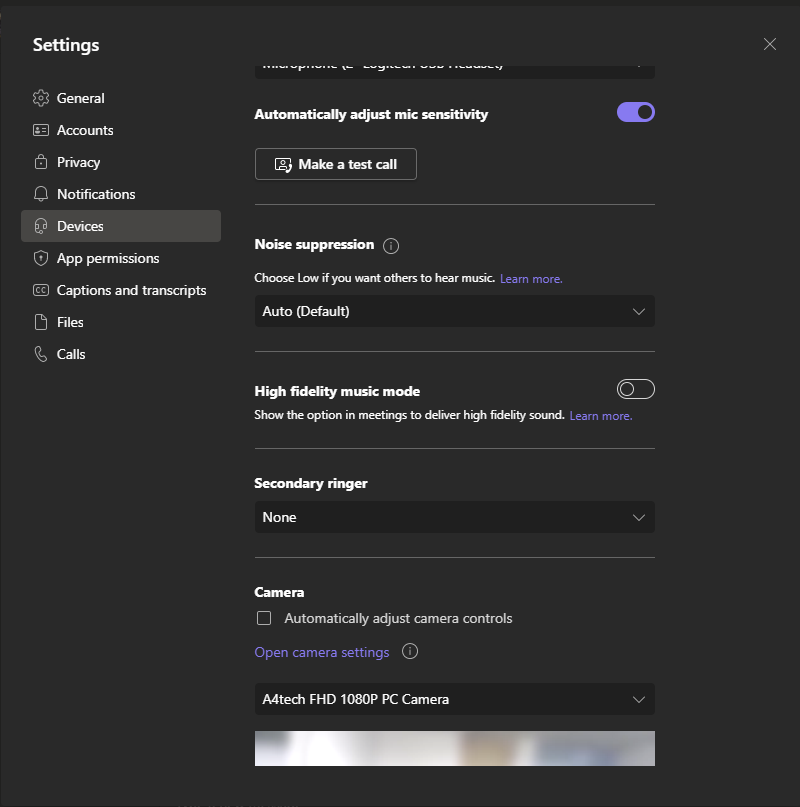Click the Make a test call button
Viewport: 800px width, 807px height.
tap(335, 164)
